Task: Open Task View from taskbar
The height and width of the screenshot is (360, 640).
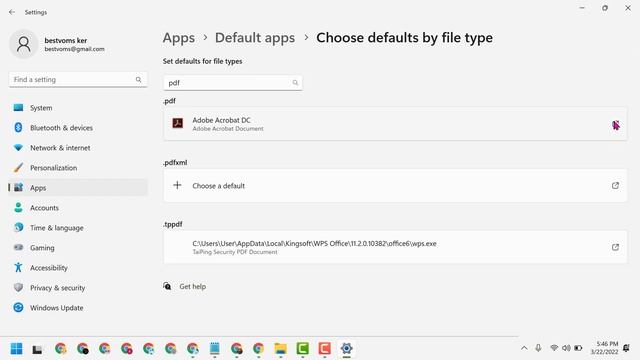Action: click(38, 349)
